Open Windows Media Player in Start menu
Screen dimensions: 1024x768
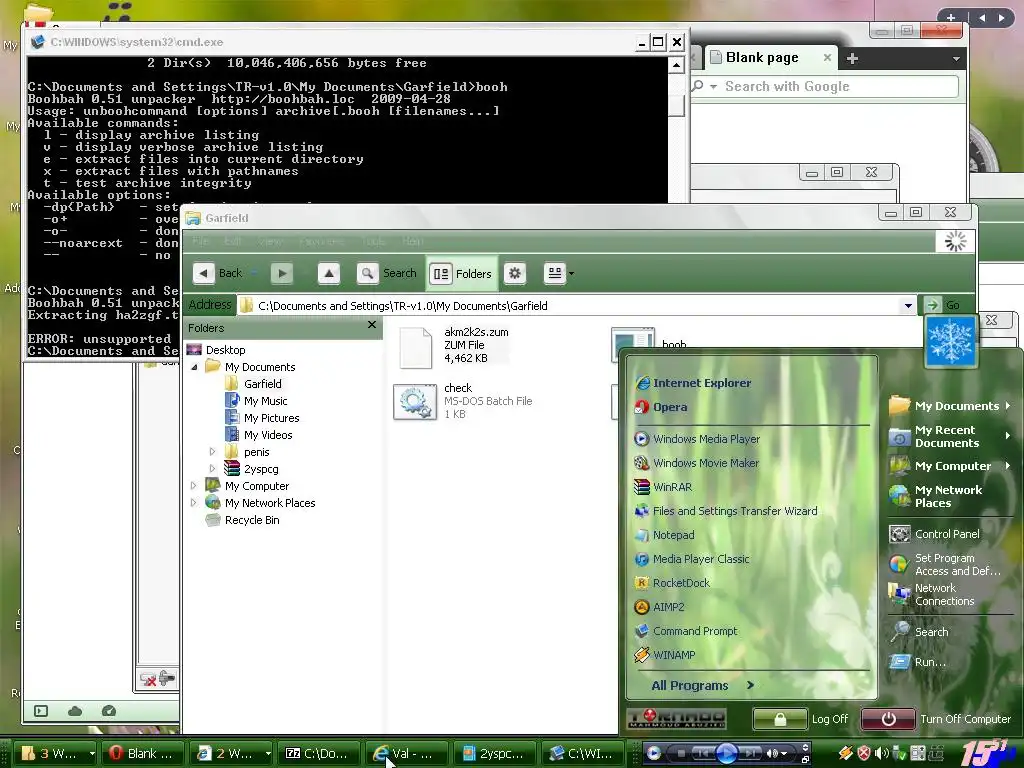click(697, 439)
